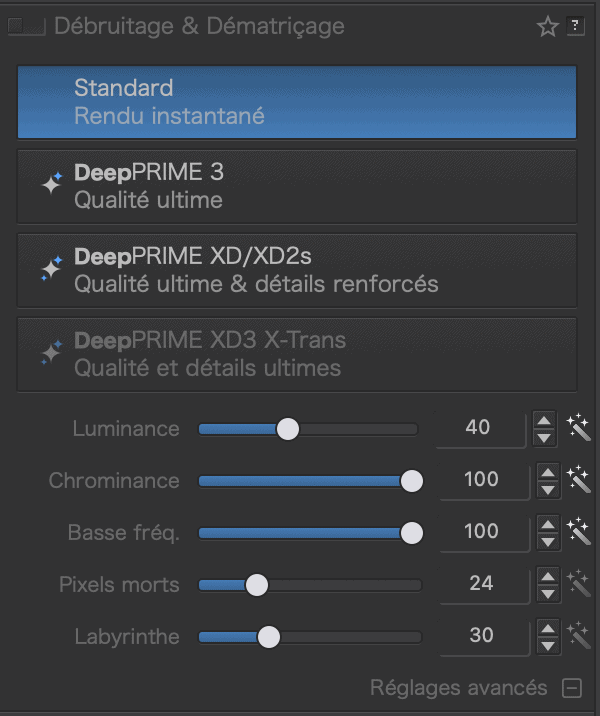Screen dimensions: 600x716
Task: Click the Luminance value stepper arrows
Action: pyautogui.click(x=544, y=429)
